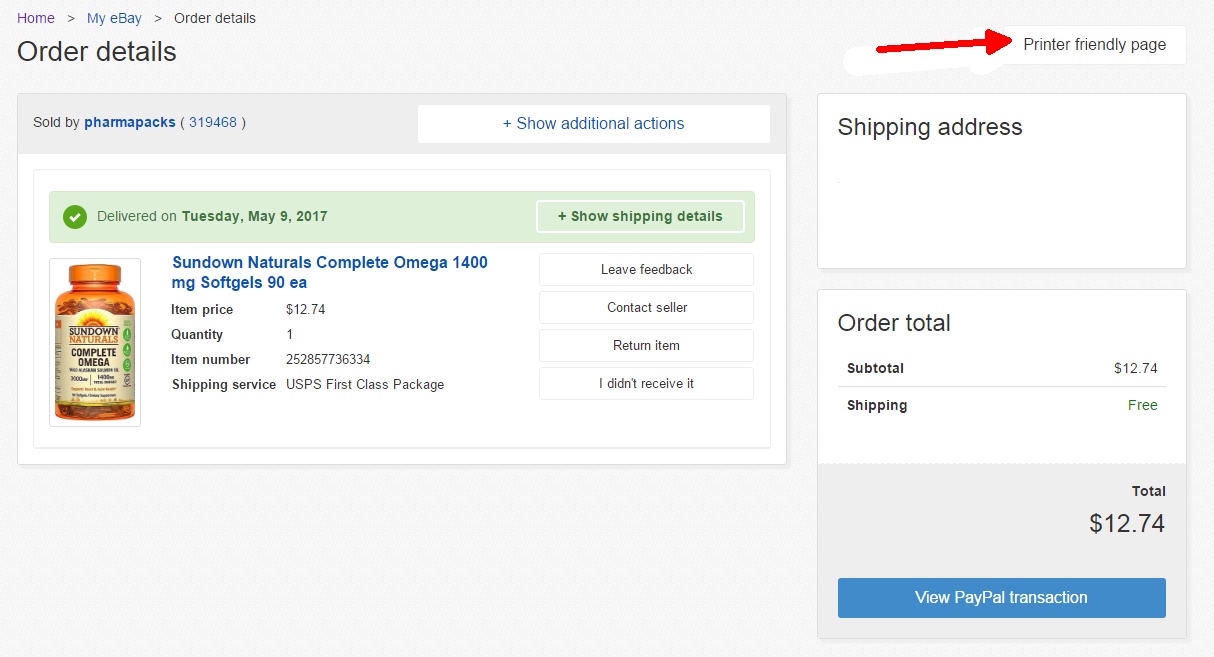Image resolution: width=1214 pixels, height=657 pixels.
Task: Open seller pharmapacks profile link
Action: coord(129,123)
